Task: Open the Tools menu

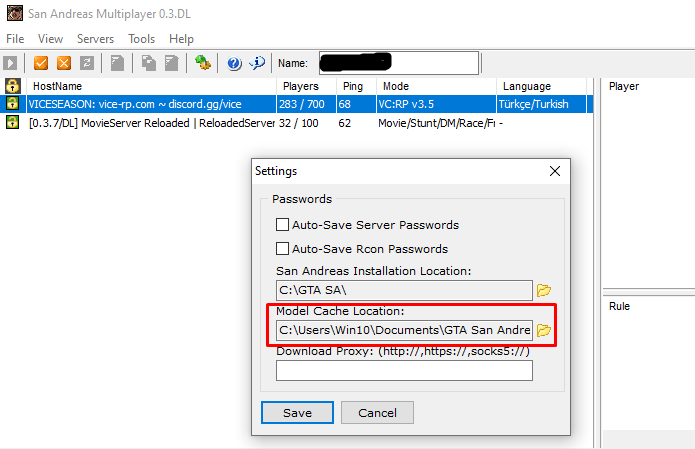Action: point(141,39)
